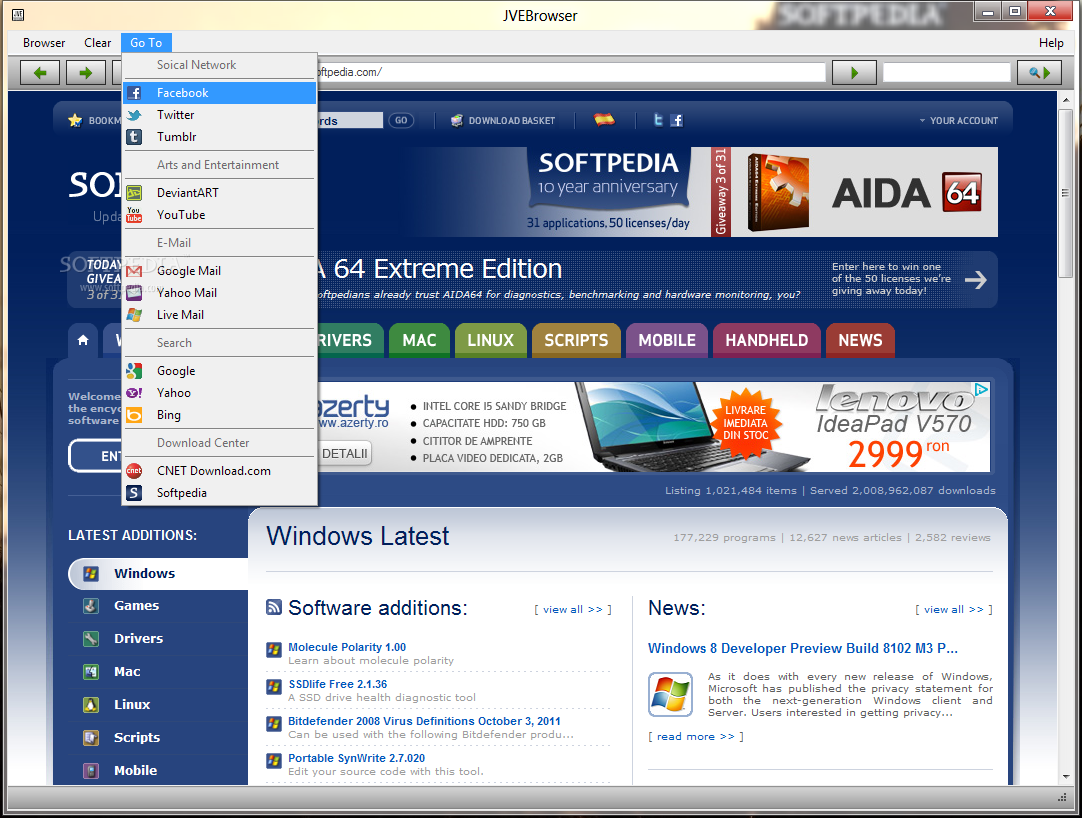Click the giveaway right arrow
Screen dimensions: 1082x818
click(975, 280)
